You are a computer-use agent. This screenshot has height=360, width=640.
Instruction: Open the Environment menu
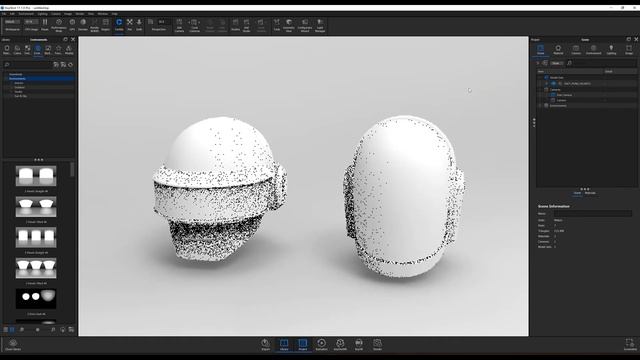26,14
